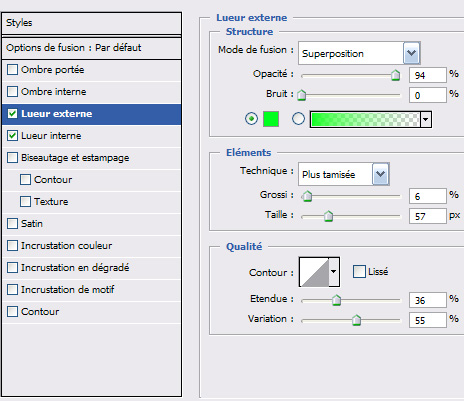The width and height of the screenshot is (464, 401).
Task: Toggle the Satin effect checkbox
Action: [12, 224]
